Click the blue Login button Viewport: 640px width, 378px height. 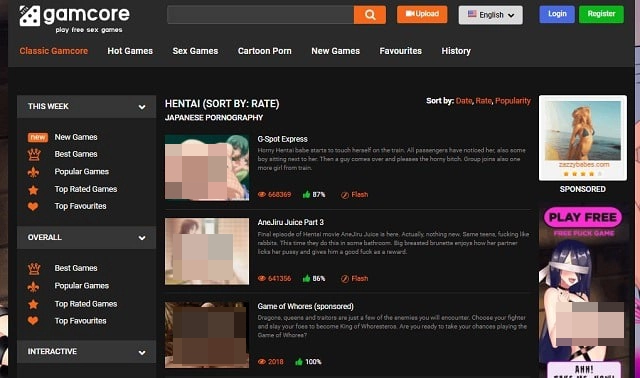coord(557,14)
